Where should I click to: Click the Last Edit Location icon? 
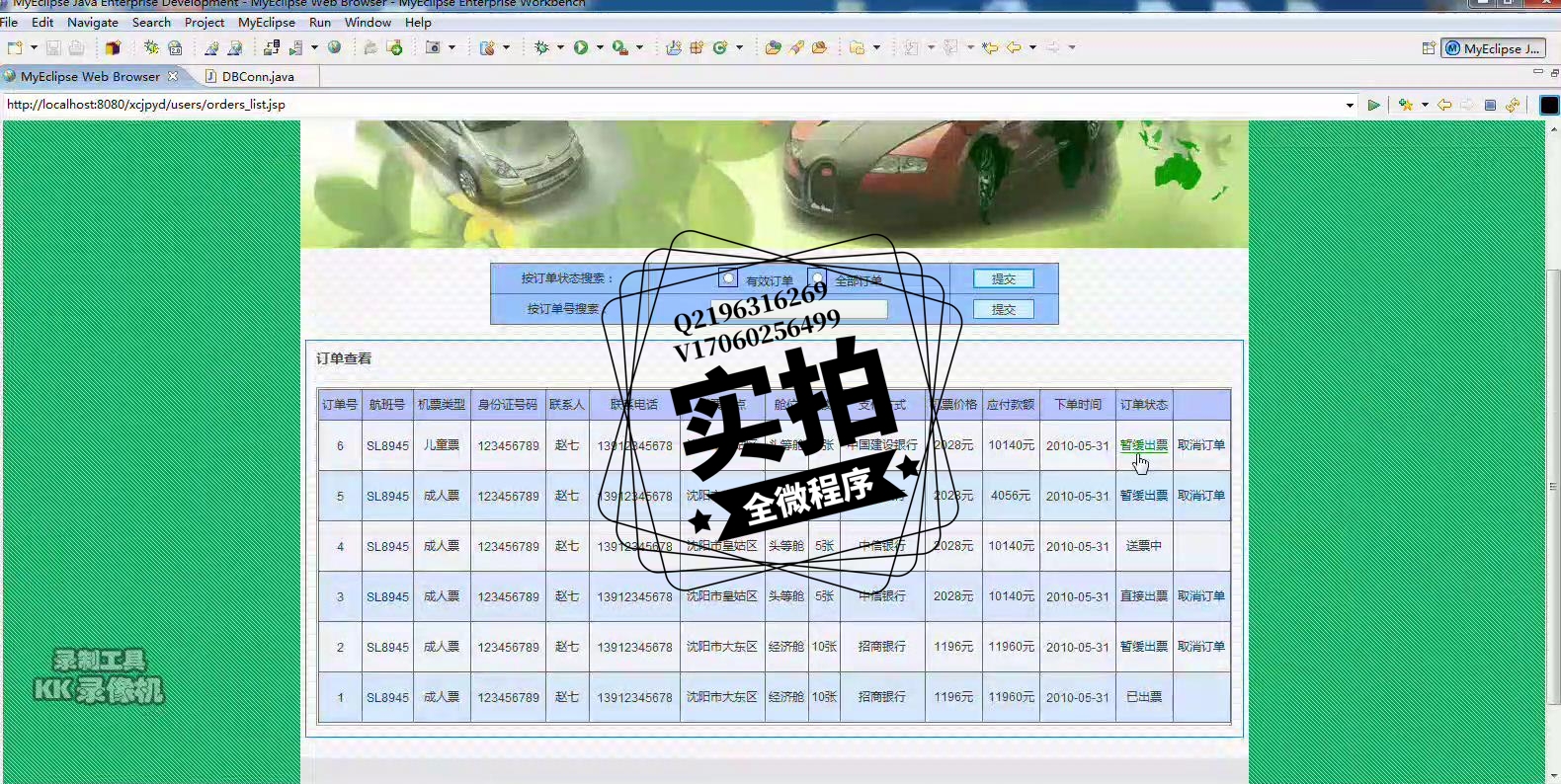pos(990,47)
